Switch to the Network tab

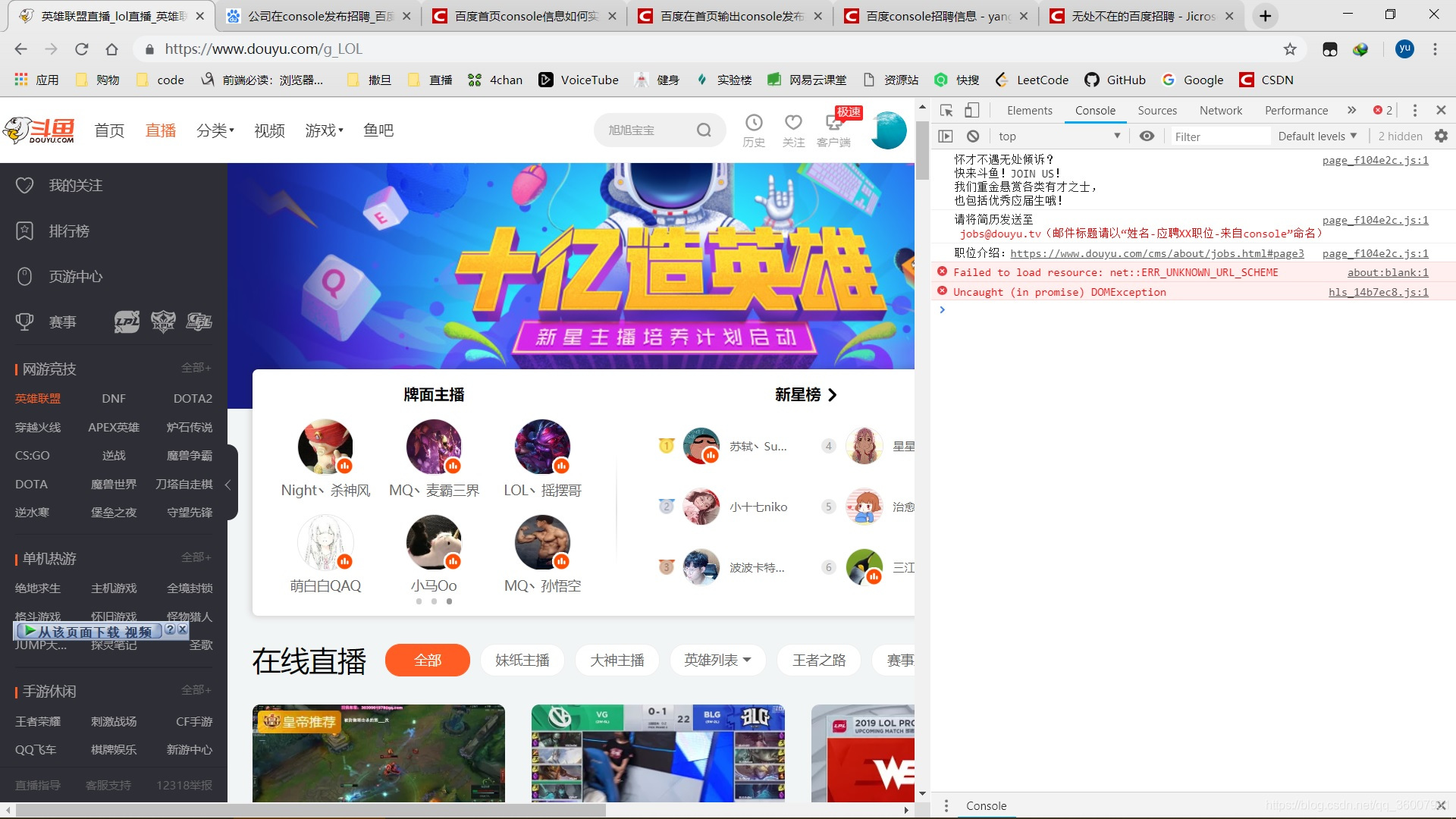click(1221, 111)
